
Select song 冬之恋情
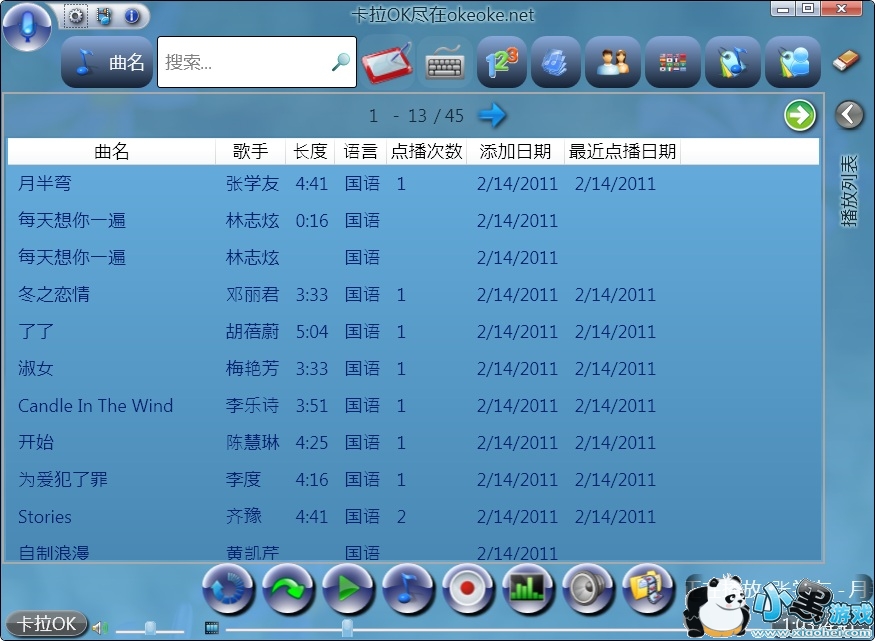point(54,294)
